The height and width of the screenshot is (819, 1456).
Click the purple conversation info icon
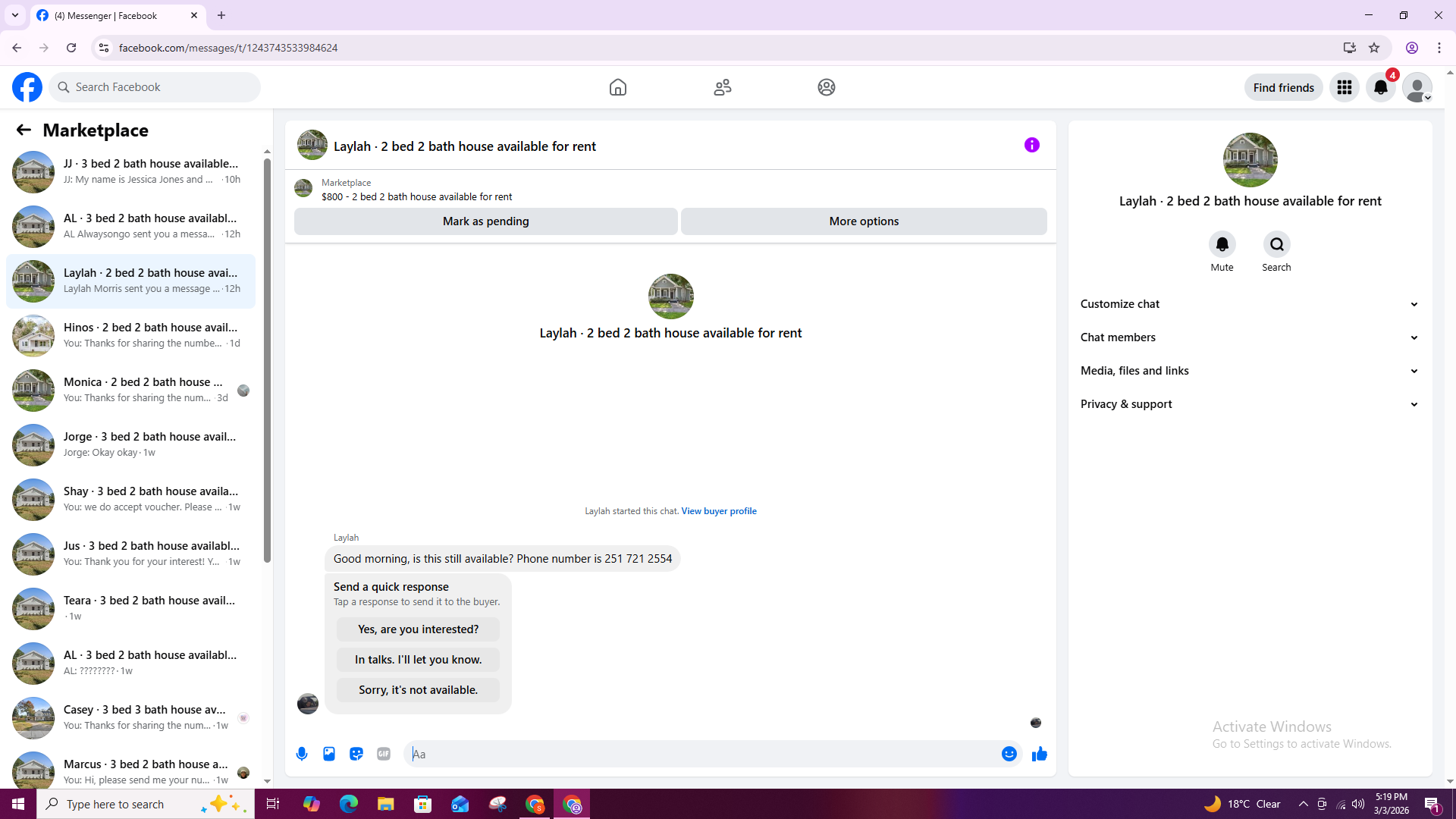(1031, 145)
